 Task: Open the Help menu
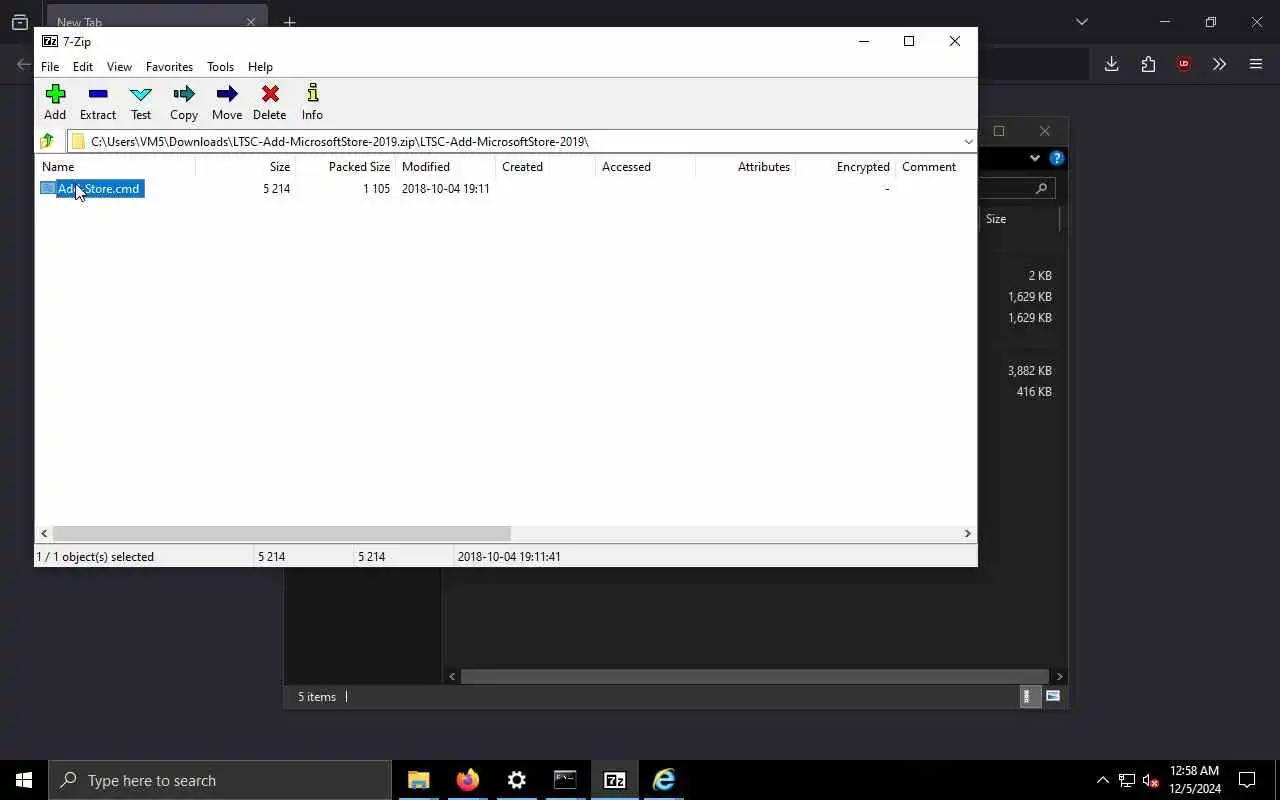pos(260,67)
